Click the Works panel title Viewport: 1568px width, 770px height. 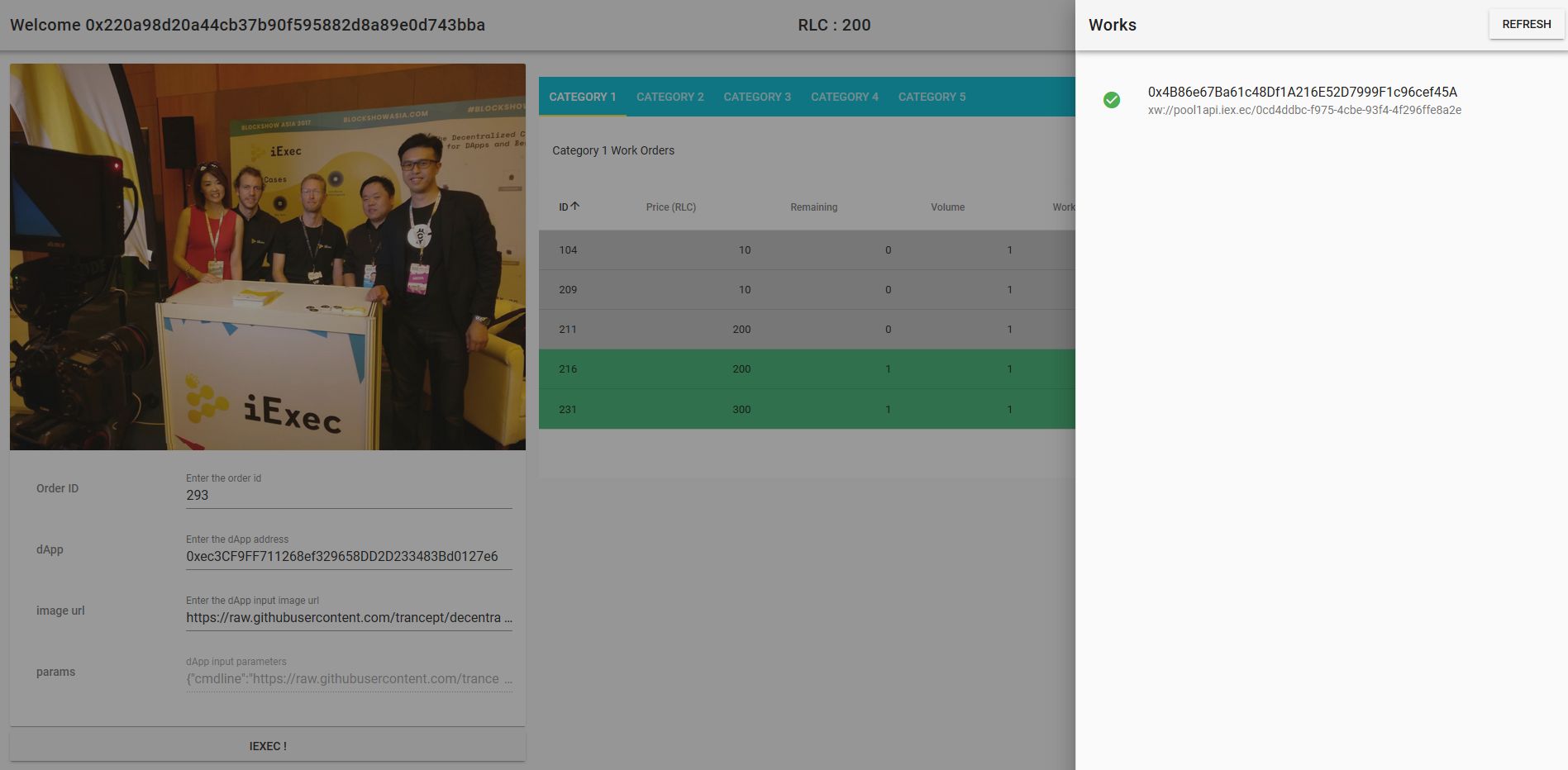point(1113,25)
